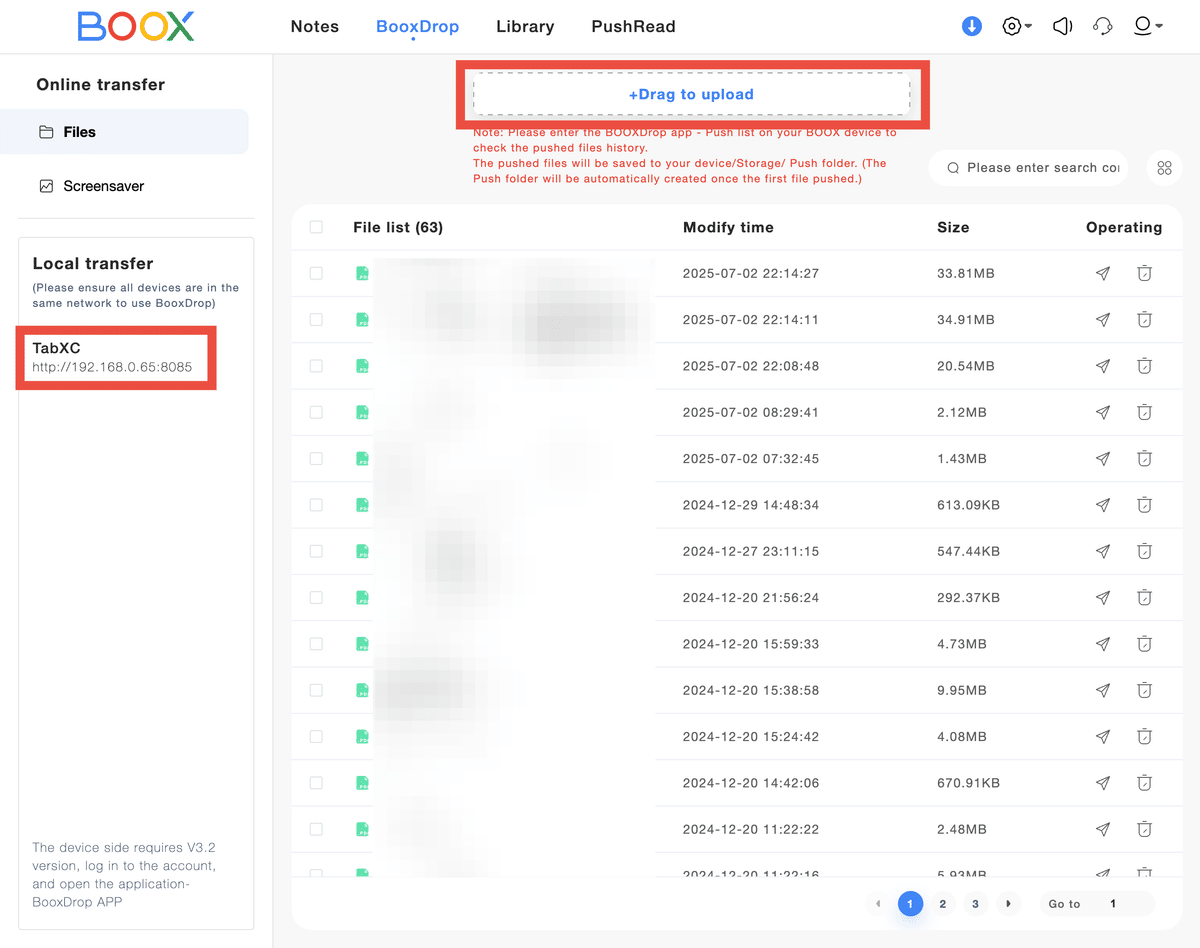Open the settings gear menu
1200x948 pixels.
coord(1017,27)
